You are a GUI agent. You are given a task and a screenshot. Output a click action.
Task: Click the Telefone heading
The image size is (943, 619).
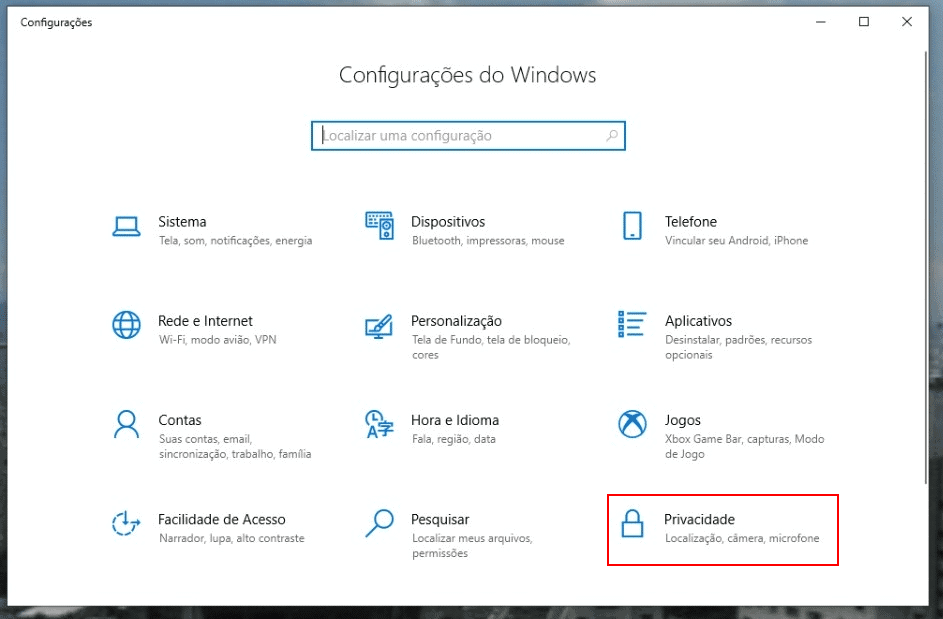tap(690, 221)
